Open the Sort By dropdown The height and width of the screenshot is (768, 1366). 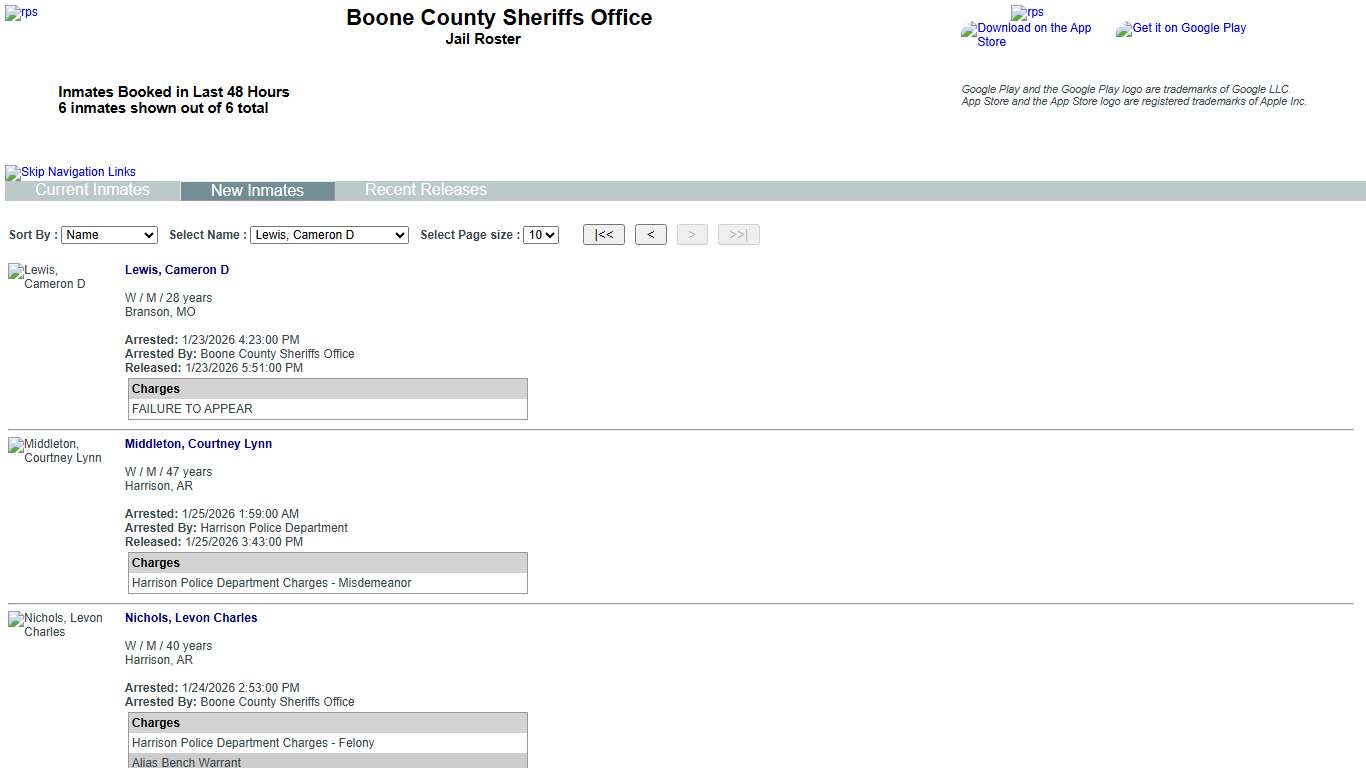coord(109,235)
